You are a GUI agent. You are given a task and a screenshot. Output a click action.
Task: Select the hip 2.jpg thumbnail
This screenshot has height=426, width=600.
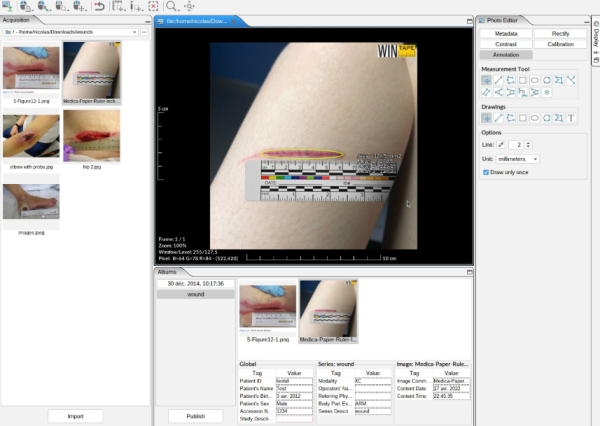(x=92, y=140)
